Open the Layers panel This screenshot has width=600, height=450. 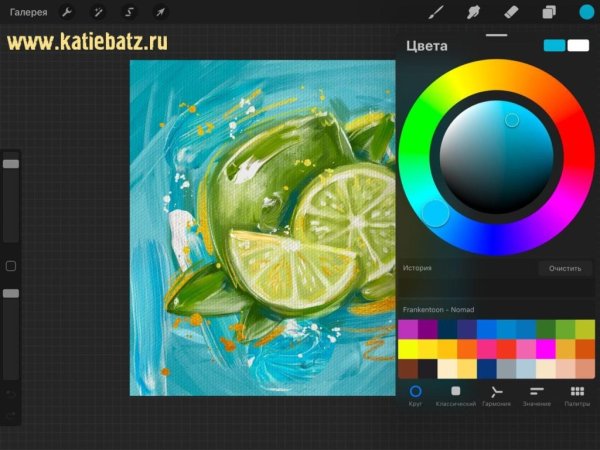(x=549, y=12)
